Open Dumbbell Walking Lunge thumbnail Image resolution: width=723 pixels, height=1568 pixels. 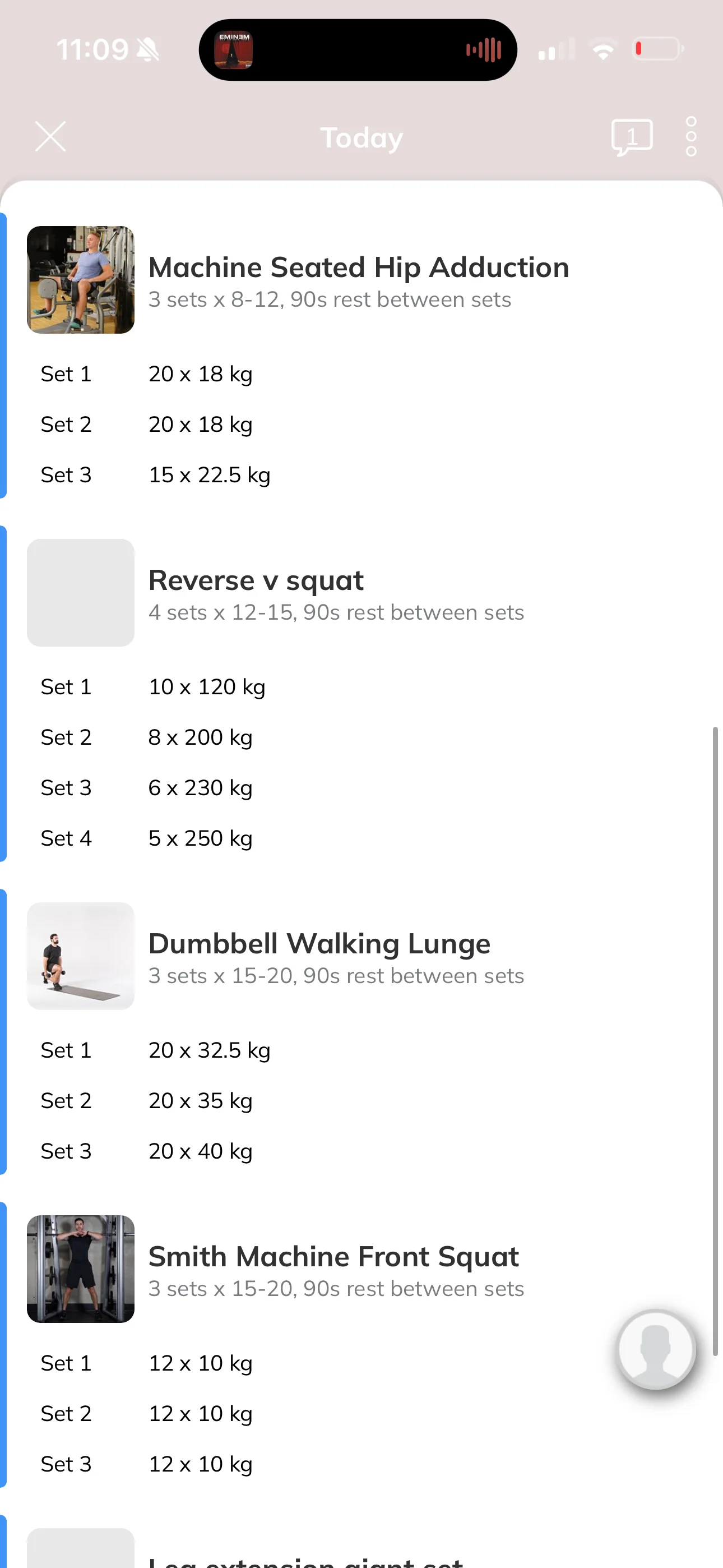[80, 956]
